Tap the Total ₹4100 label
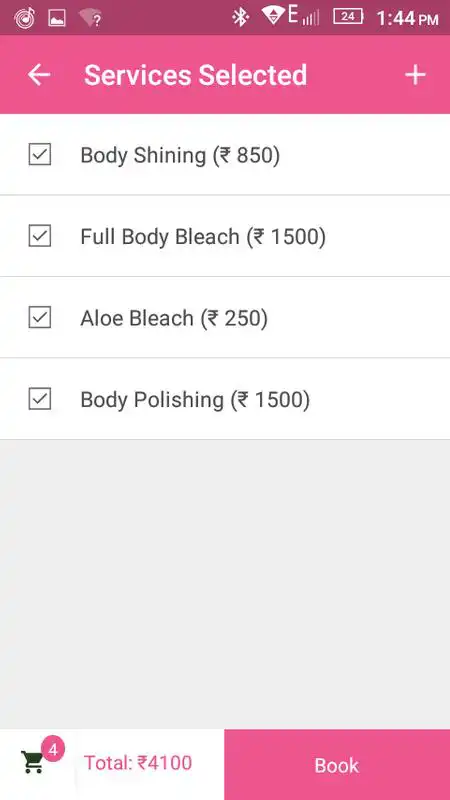The width and height of the screenshot is (450, 800). tap(138, 763)
